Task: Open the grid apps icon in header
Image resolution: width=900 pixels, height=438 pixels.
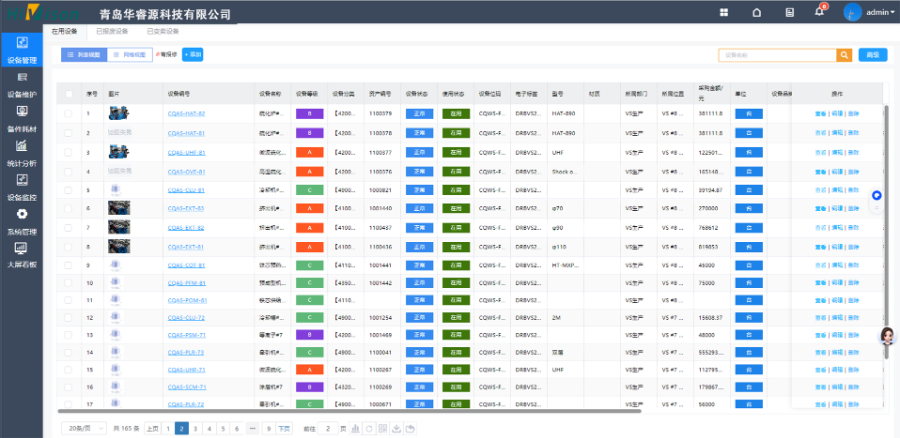Action: (723, 12)
